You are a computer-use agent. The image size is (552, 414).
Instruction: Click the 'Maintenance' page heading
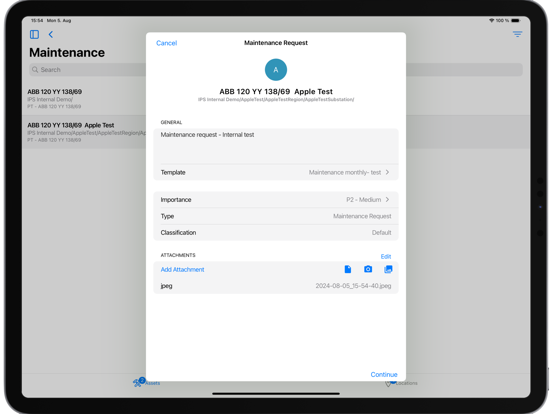(x=67, y=52)
